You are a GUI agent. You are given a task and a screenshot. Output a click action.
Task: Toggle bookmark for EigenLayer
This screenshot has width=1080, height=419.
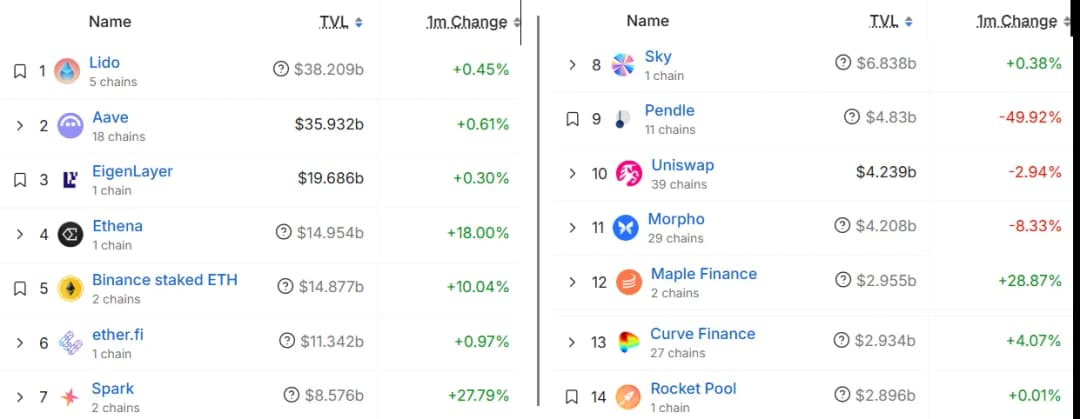point(19,180)
